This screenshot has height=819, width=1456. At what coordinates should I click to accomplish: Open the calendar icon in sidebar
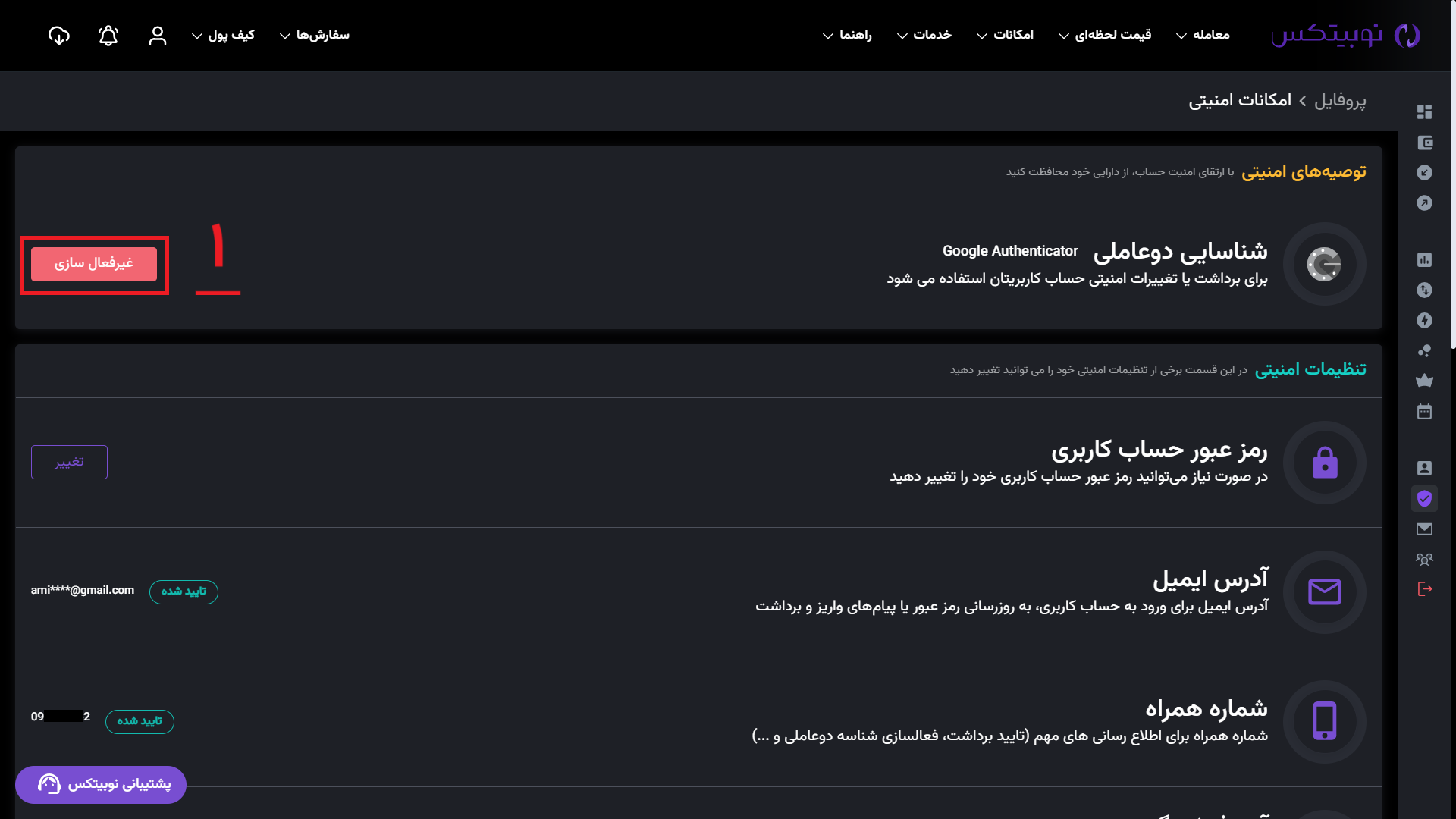pyautogui.click(x=1424, y=412)
